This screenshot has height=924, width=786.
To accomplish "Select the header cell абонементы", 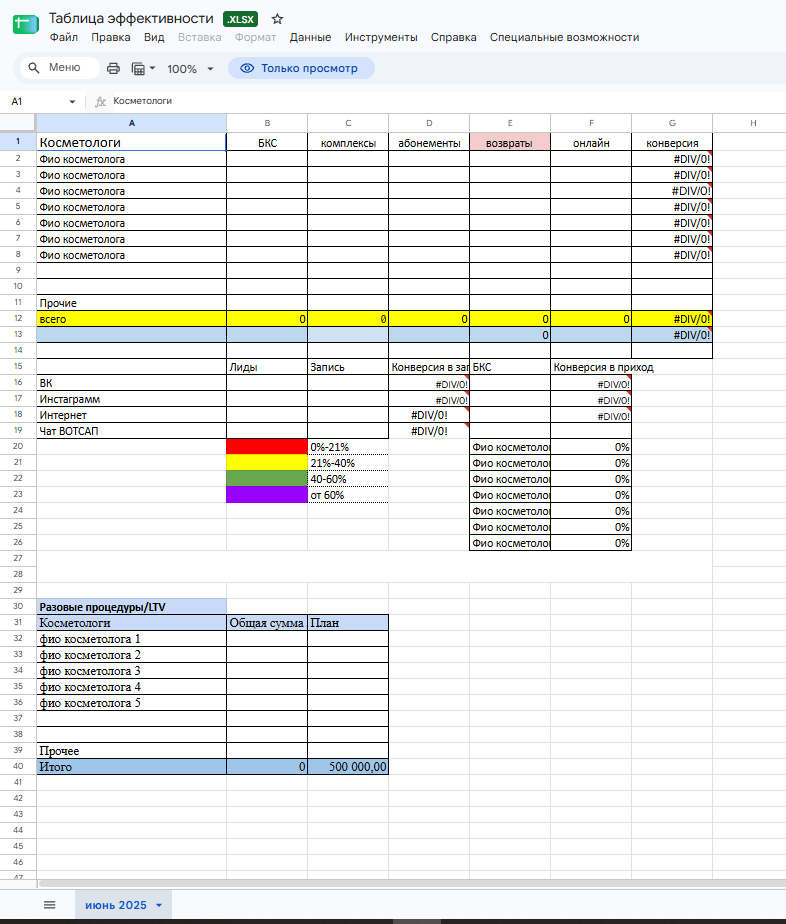I will [429, 143].
